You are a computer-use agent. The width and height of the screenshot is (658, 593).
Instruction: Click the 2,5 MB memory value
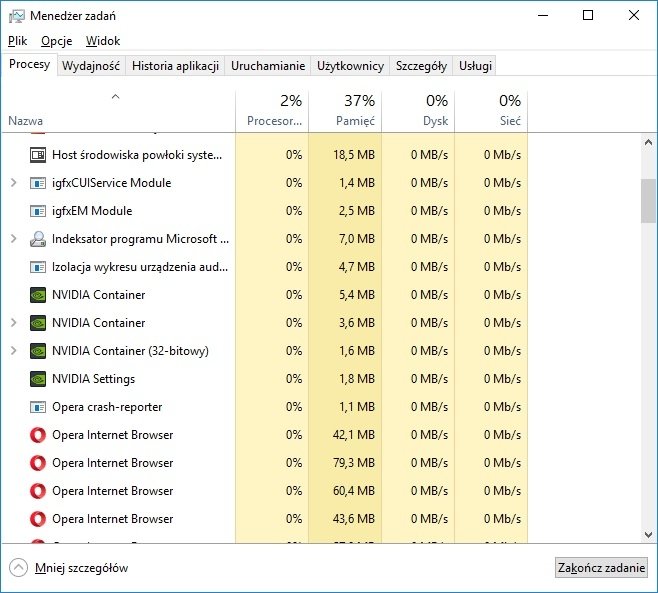point(357,211)
